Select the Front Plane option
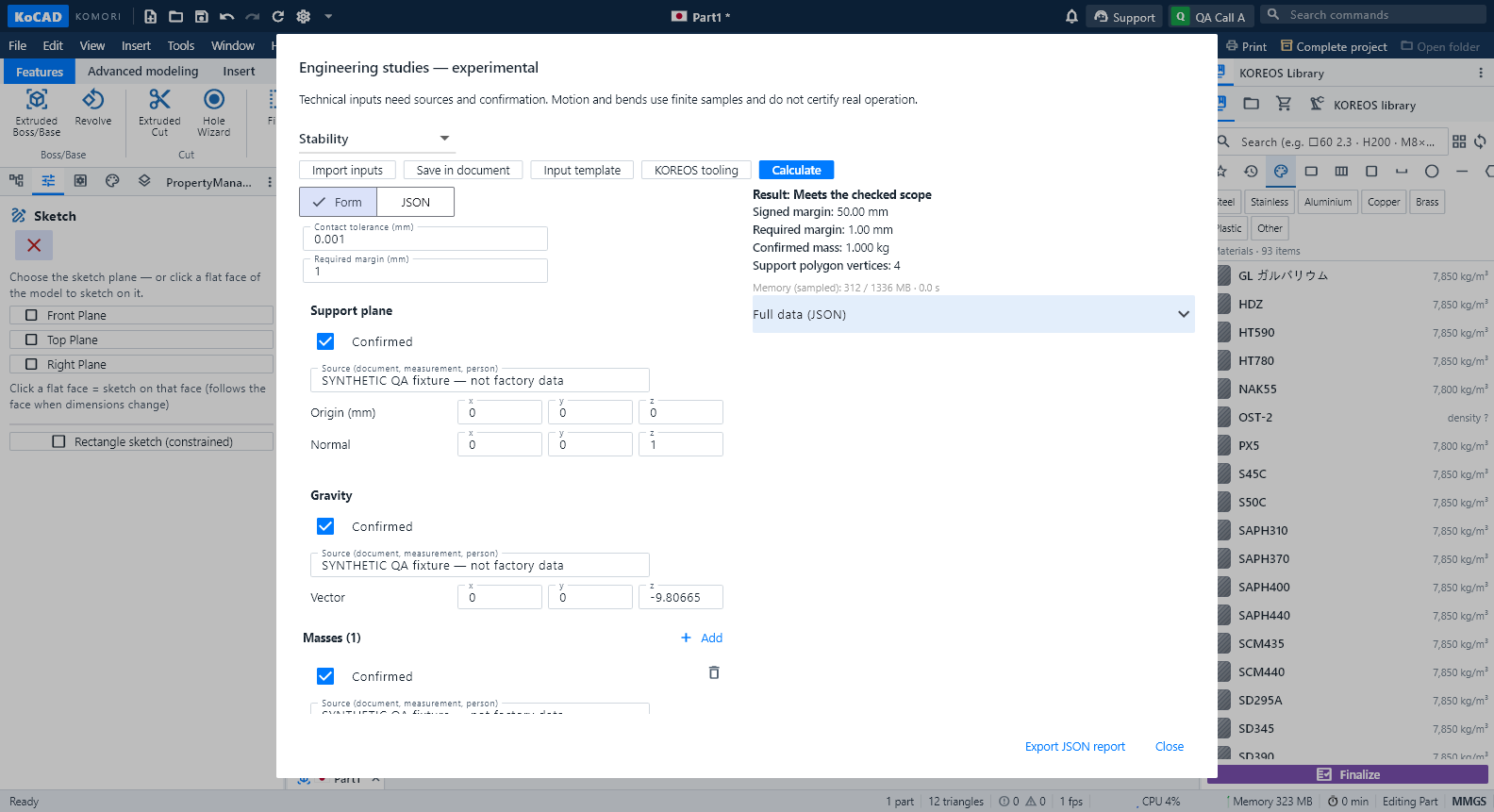1494x812 pixels. [141, 315]
